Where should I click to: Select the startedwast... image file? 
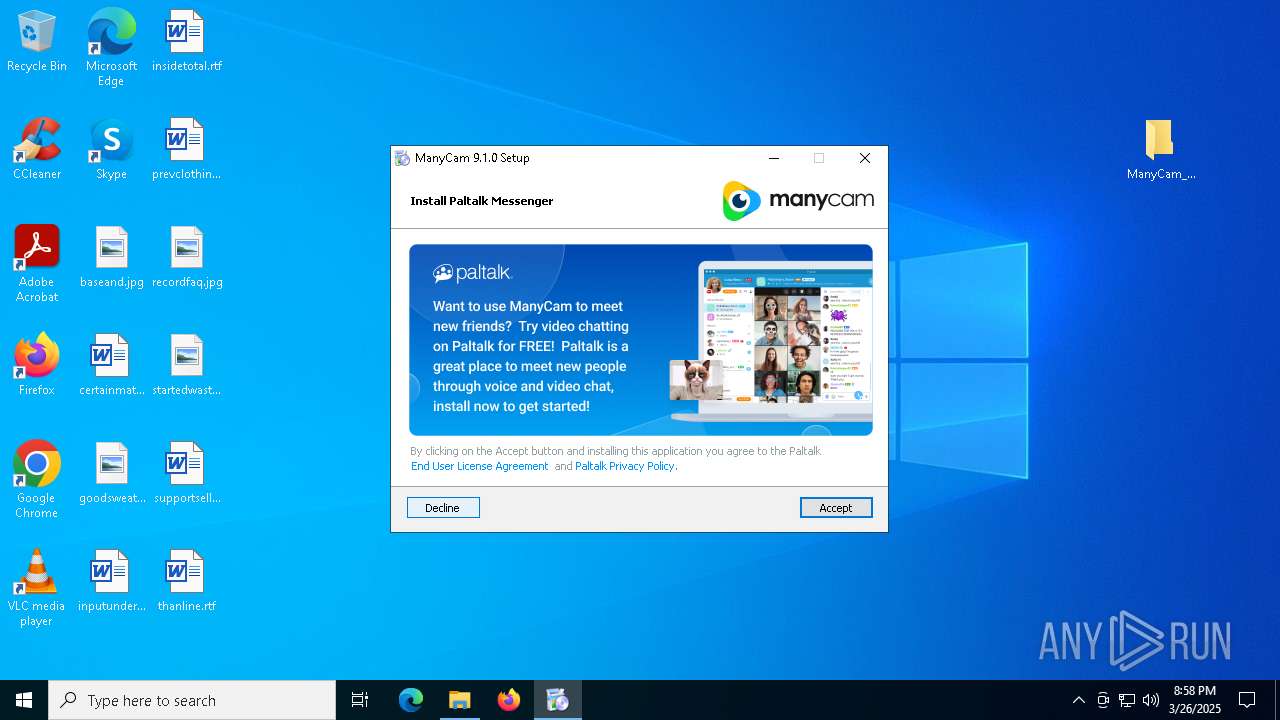coord(187,366)
